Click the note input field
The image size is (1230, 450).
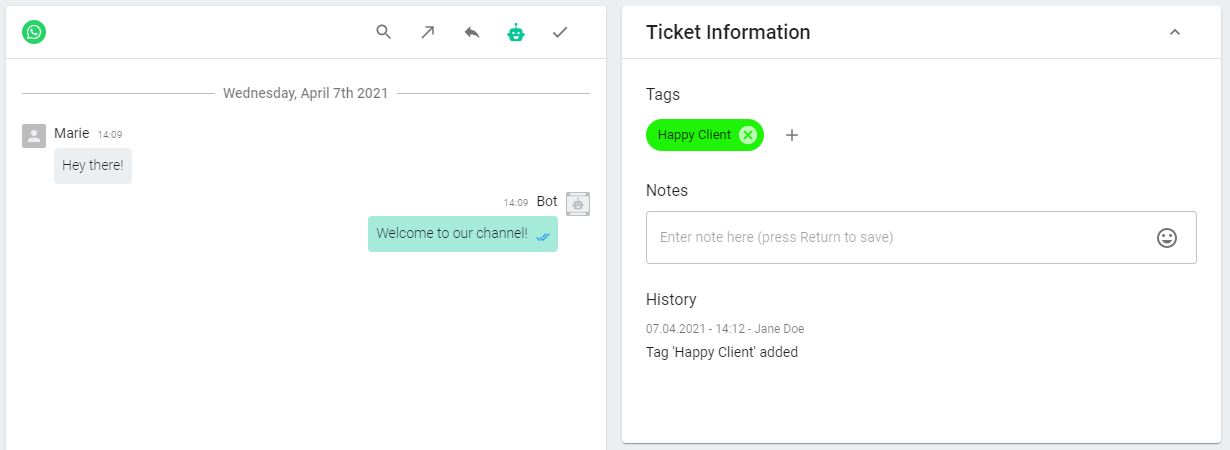[x=921, y=238]
